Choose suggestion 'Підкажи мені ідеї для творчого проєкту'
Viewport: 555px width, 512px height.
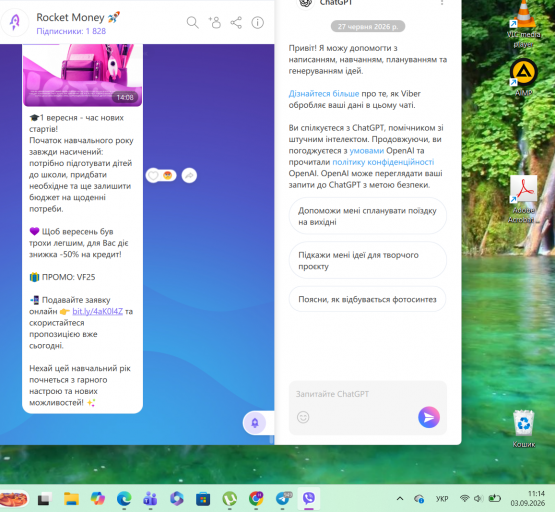point(367,260)
